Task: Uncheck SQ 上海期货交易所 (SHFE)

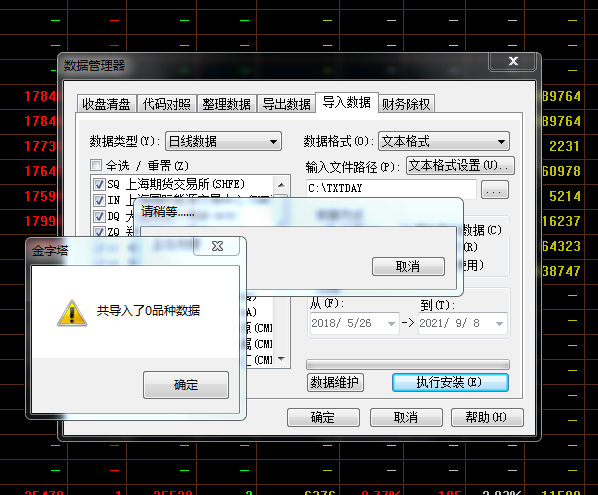Action: [x=99, y=185]
